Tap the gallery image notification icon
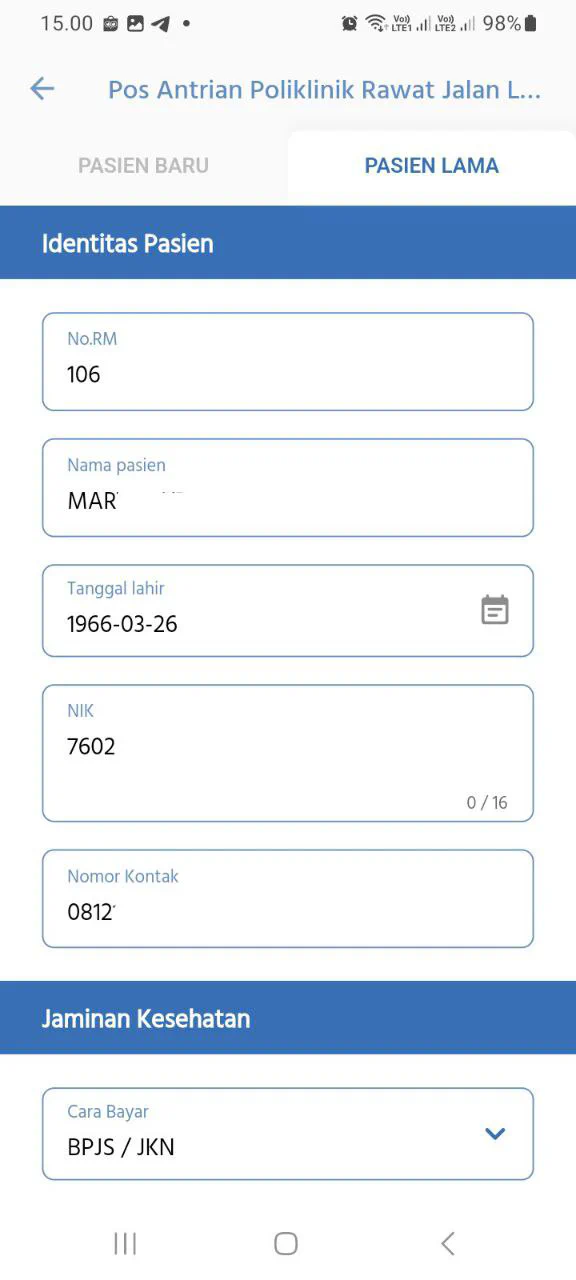This screenshot has height=1280, width=576. tap(135, 24)
